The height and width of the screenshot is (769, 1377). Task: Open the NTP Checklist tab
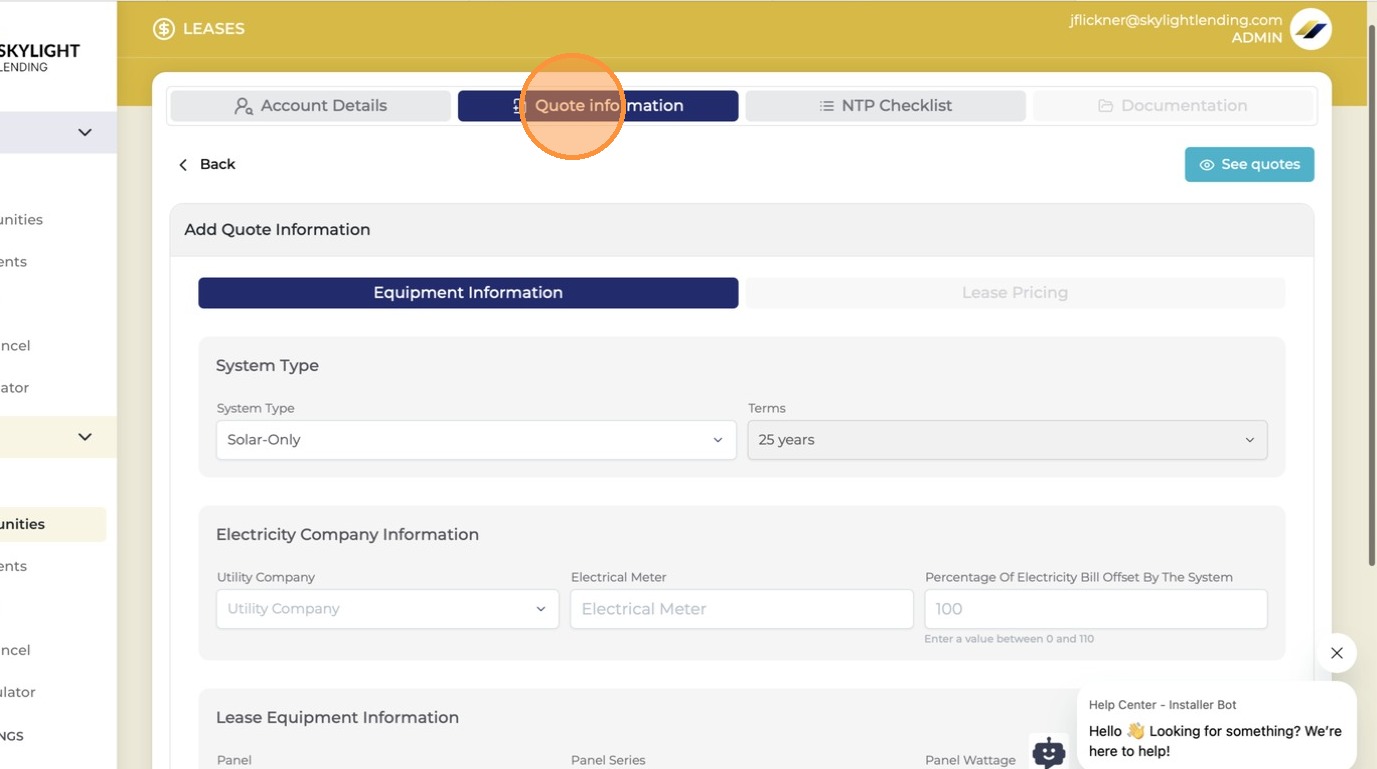point(885,106)
